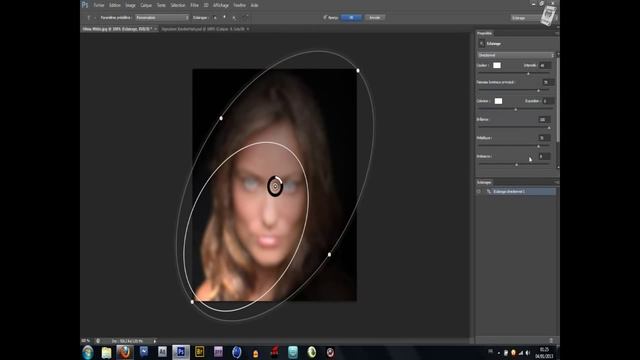Open the Eclairages panel menu icon
The width and height of the screenshot is (640, 360).
(x=556, y=182)
